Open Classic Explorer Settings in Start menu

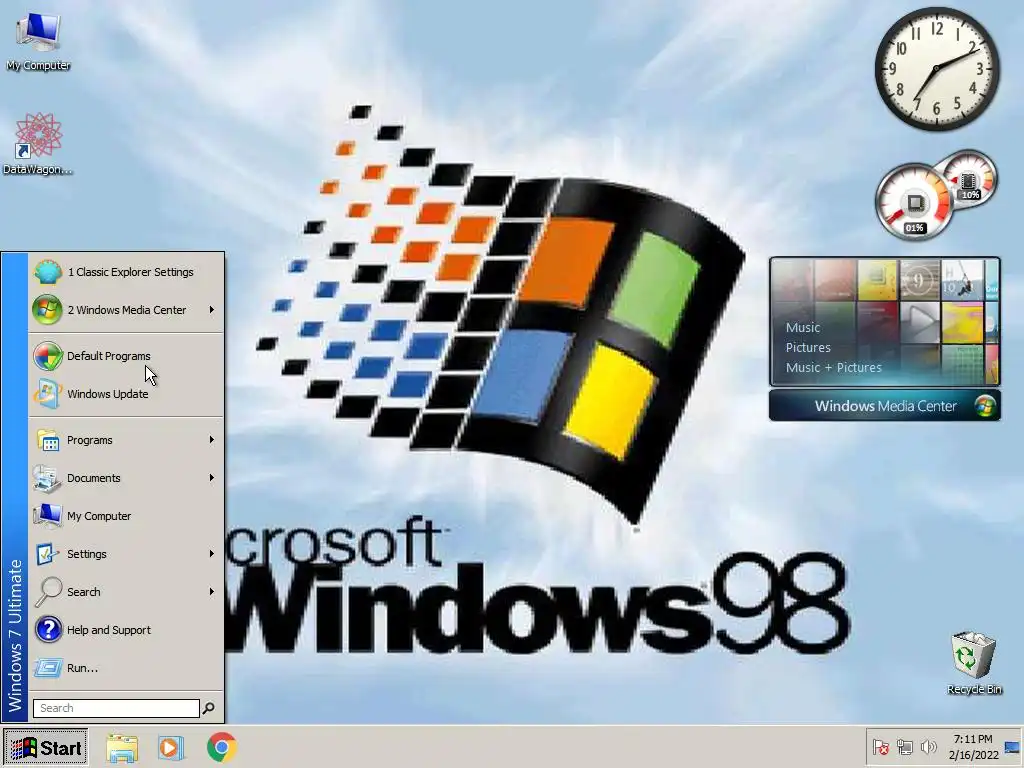click(125, 272)
